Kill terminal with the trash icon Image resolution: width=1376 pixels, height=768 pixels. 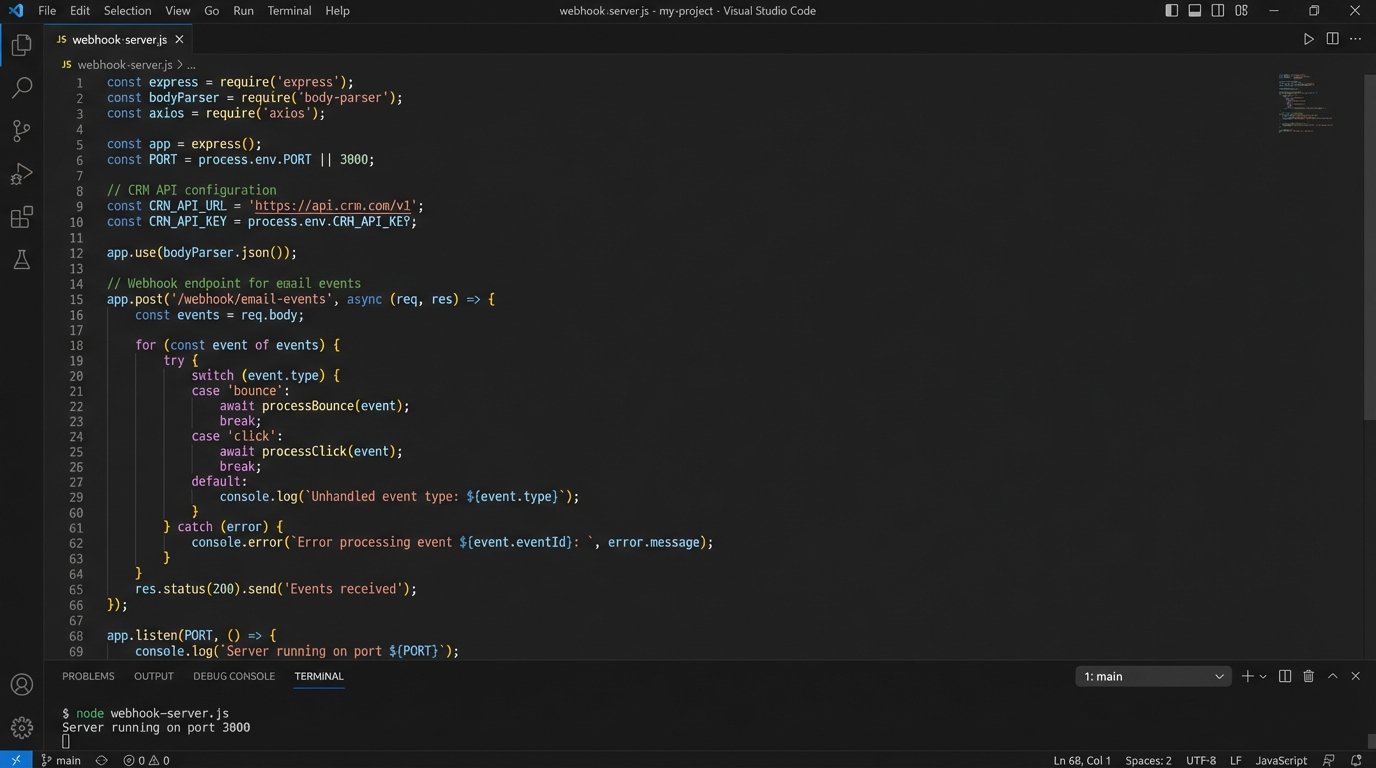point(1308,677)
